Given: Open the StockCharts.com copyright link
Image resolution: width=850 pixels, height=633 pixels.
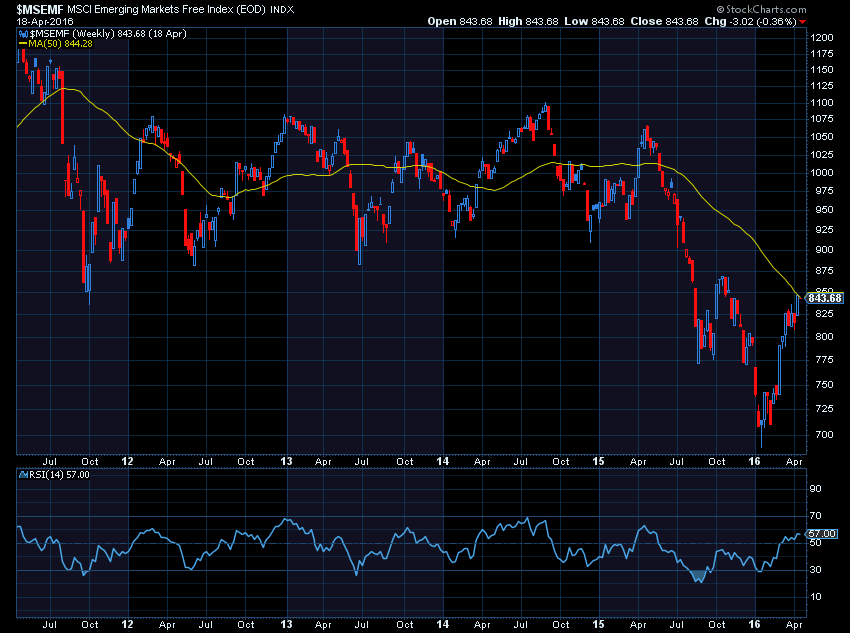Looking at the screenshot, I should click(x=761, y=9).
